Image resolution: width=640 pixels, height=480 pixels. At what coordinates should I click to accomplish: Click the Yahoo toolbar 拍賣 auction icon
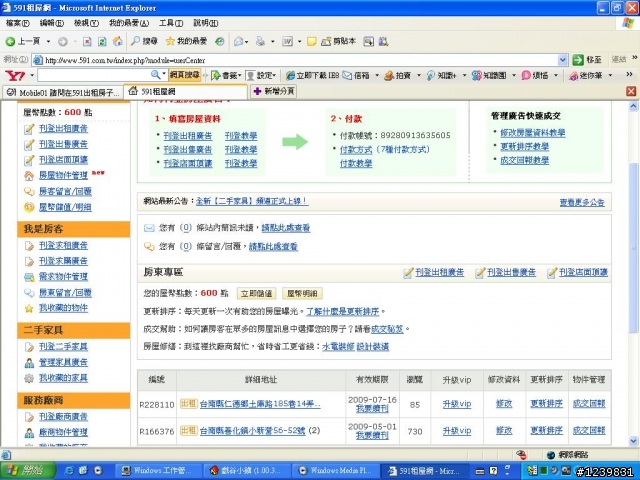pos(389,75)
